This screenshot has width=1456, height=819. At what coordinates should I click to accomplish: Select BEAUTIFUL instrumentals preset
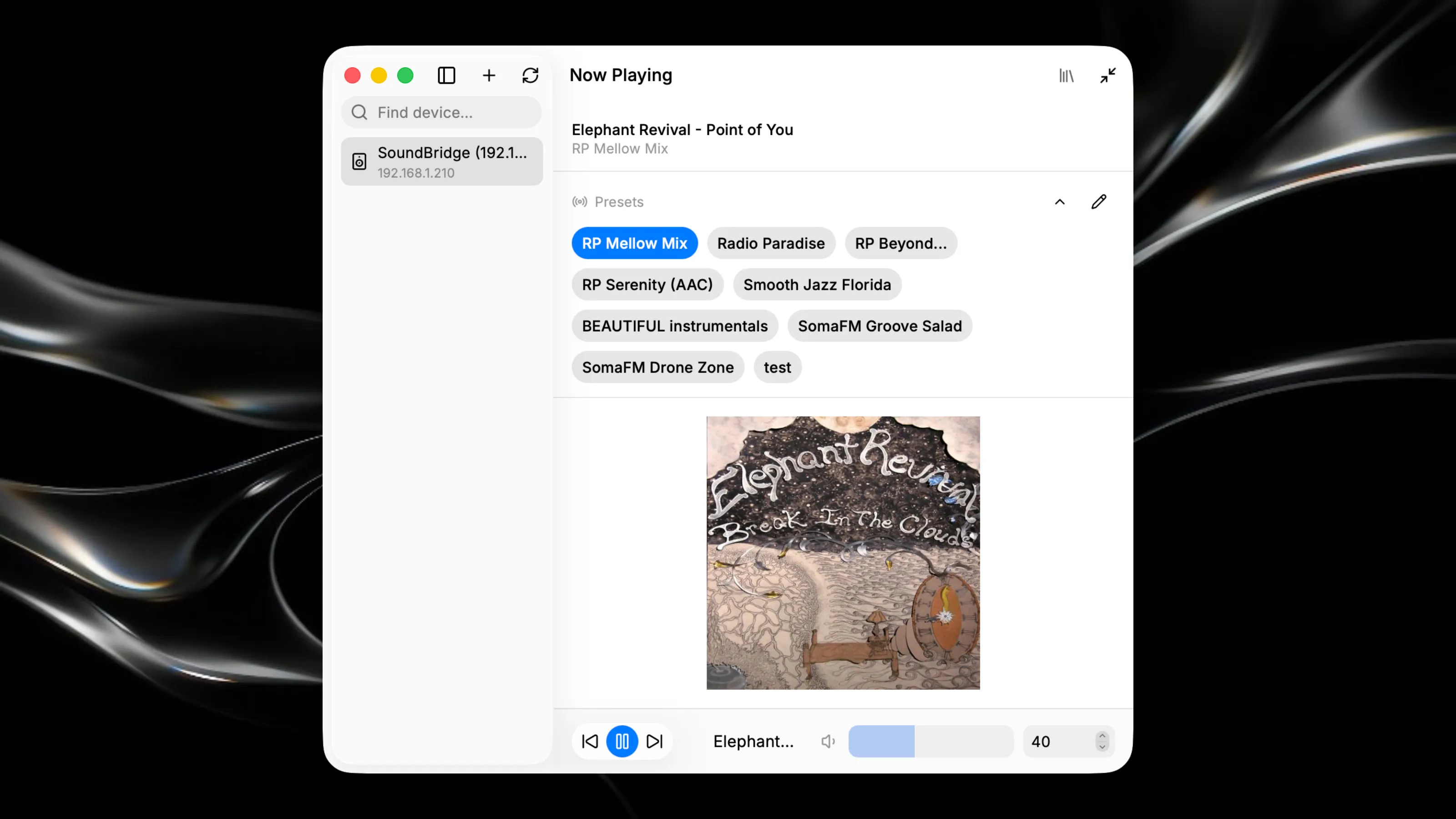click(675, 326)
